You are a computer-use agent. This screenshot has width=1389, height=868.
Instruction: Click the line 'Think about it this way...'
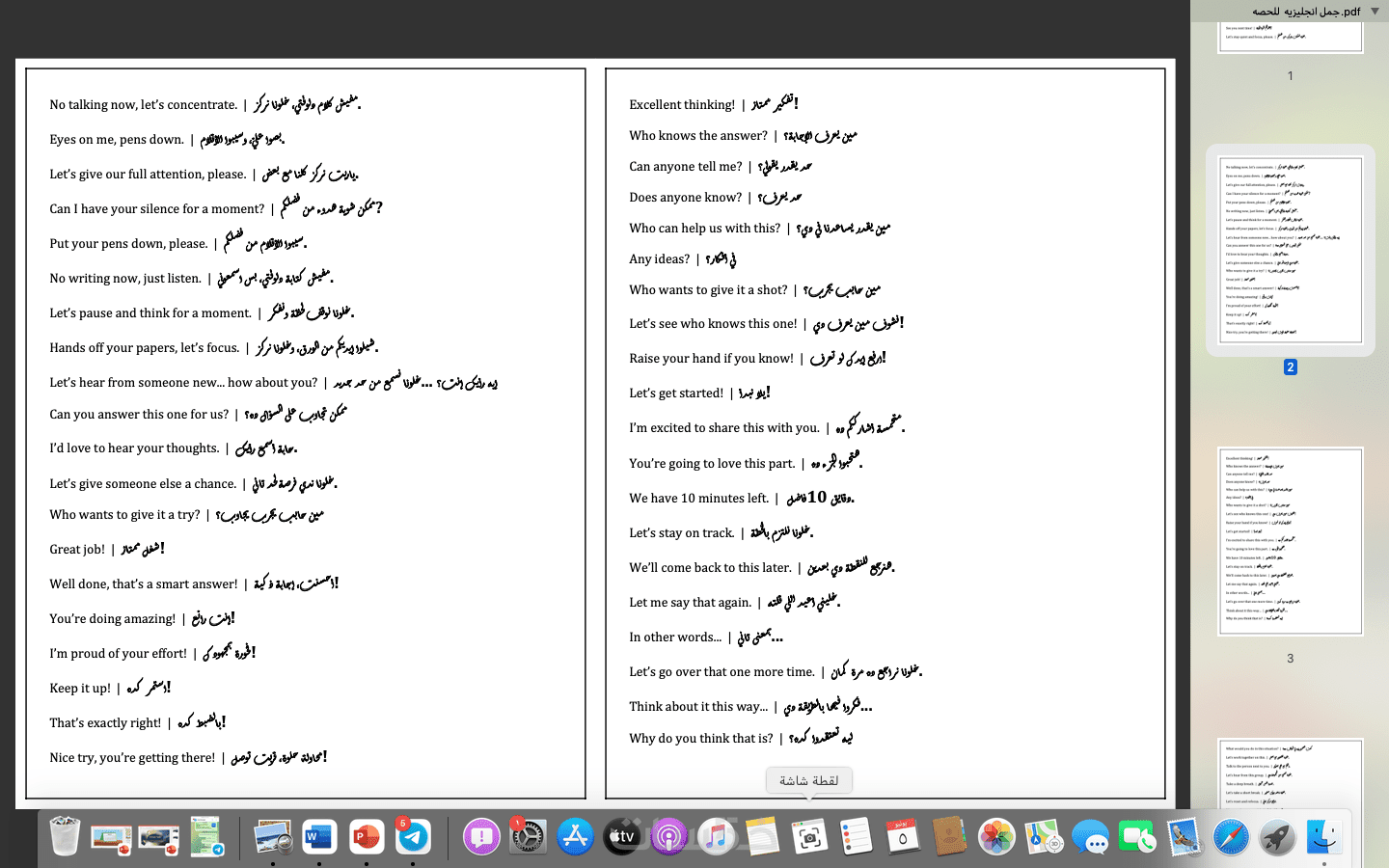pos(698,707)
